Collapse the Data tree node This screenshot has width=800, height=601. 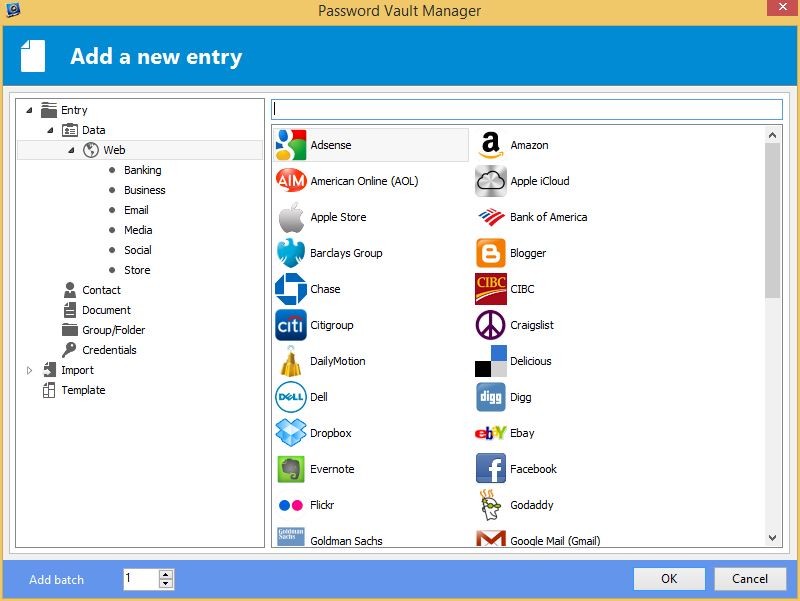(x=50, y=130)
